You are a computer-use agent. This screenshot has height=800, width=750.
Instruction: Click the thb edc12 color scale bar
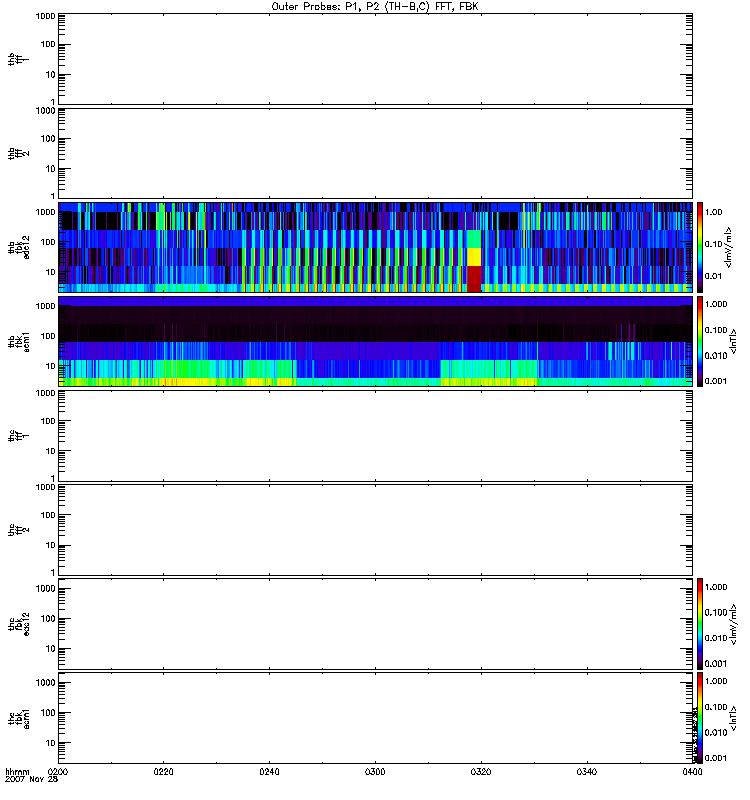(701, 247)
